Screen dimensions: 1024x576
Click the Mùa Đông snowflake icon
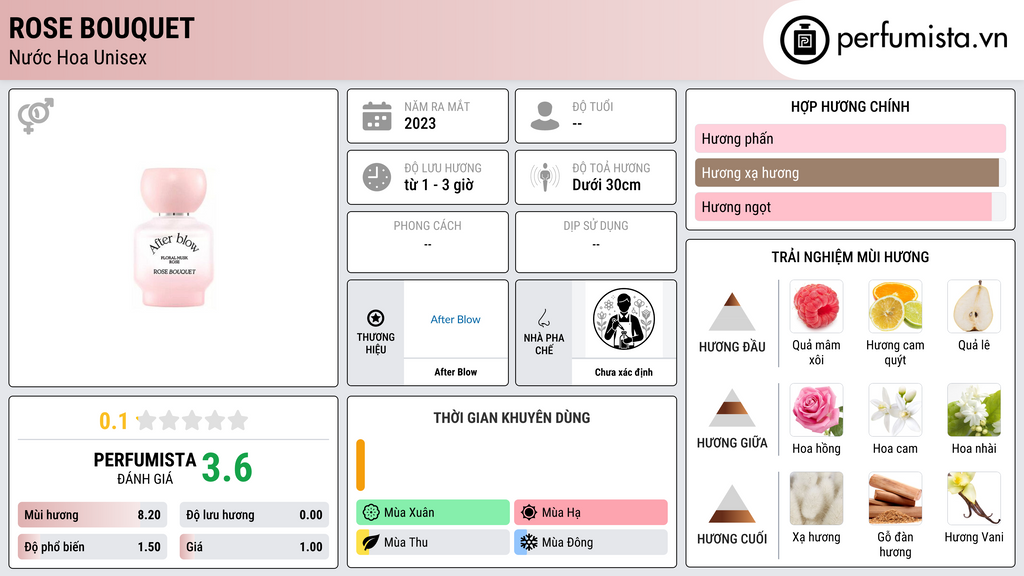tap(529, 543)
